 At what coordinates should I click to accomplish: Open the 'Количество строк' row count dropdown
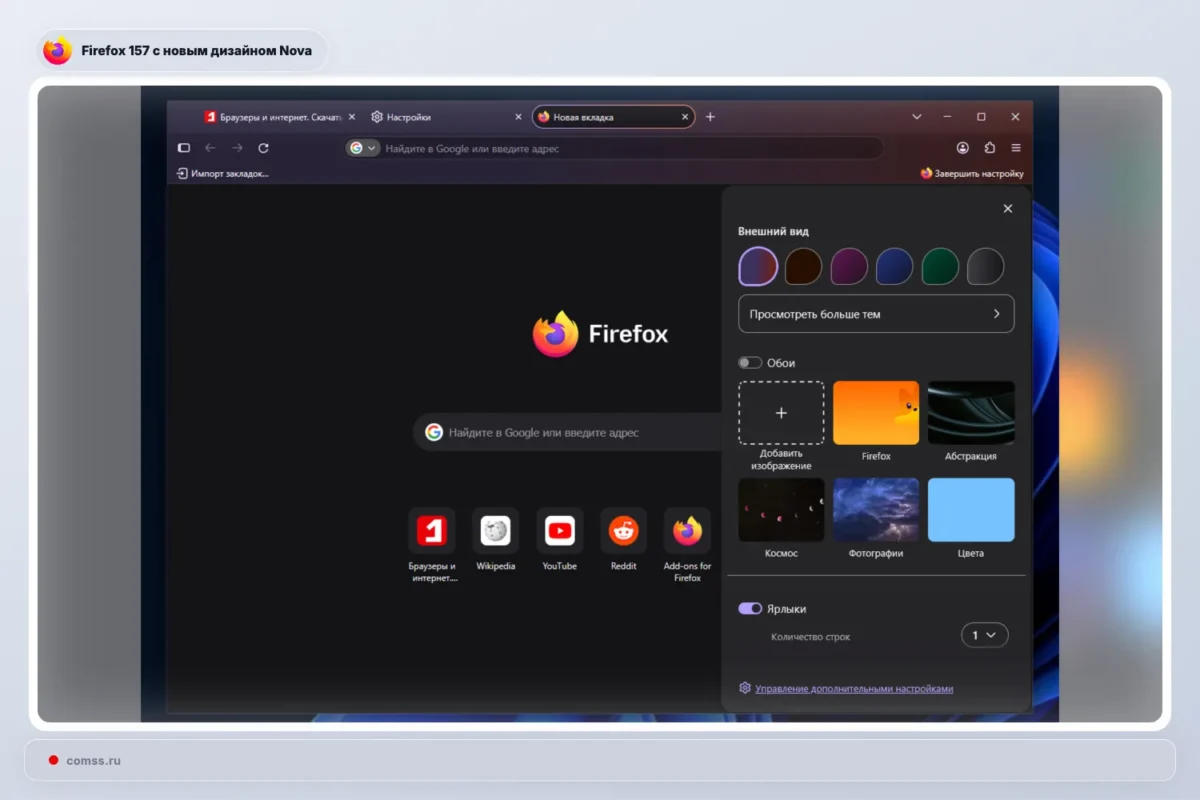(x=984, y=635)
